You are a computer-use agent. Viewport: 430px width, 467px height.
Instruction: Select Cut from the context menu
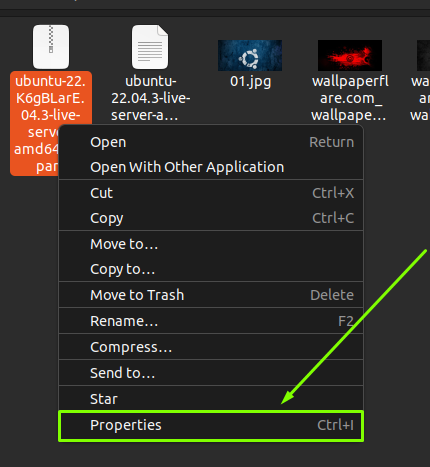(211, 193)
